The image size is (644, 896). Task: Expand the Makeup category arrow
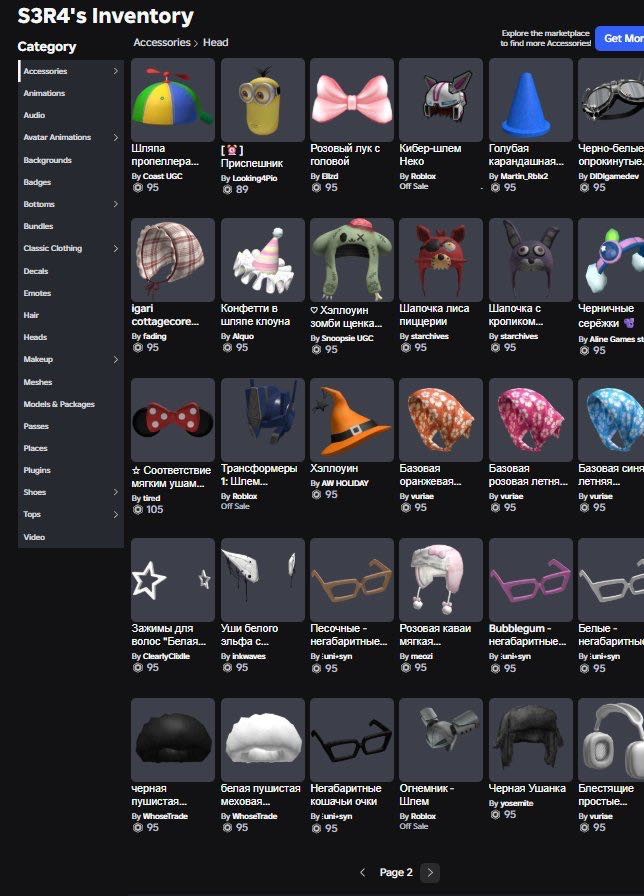pyautogui.click(x=115, y=359)
